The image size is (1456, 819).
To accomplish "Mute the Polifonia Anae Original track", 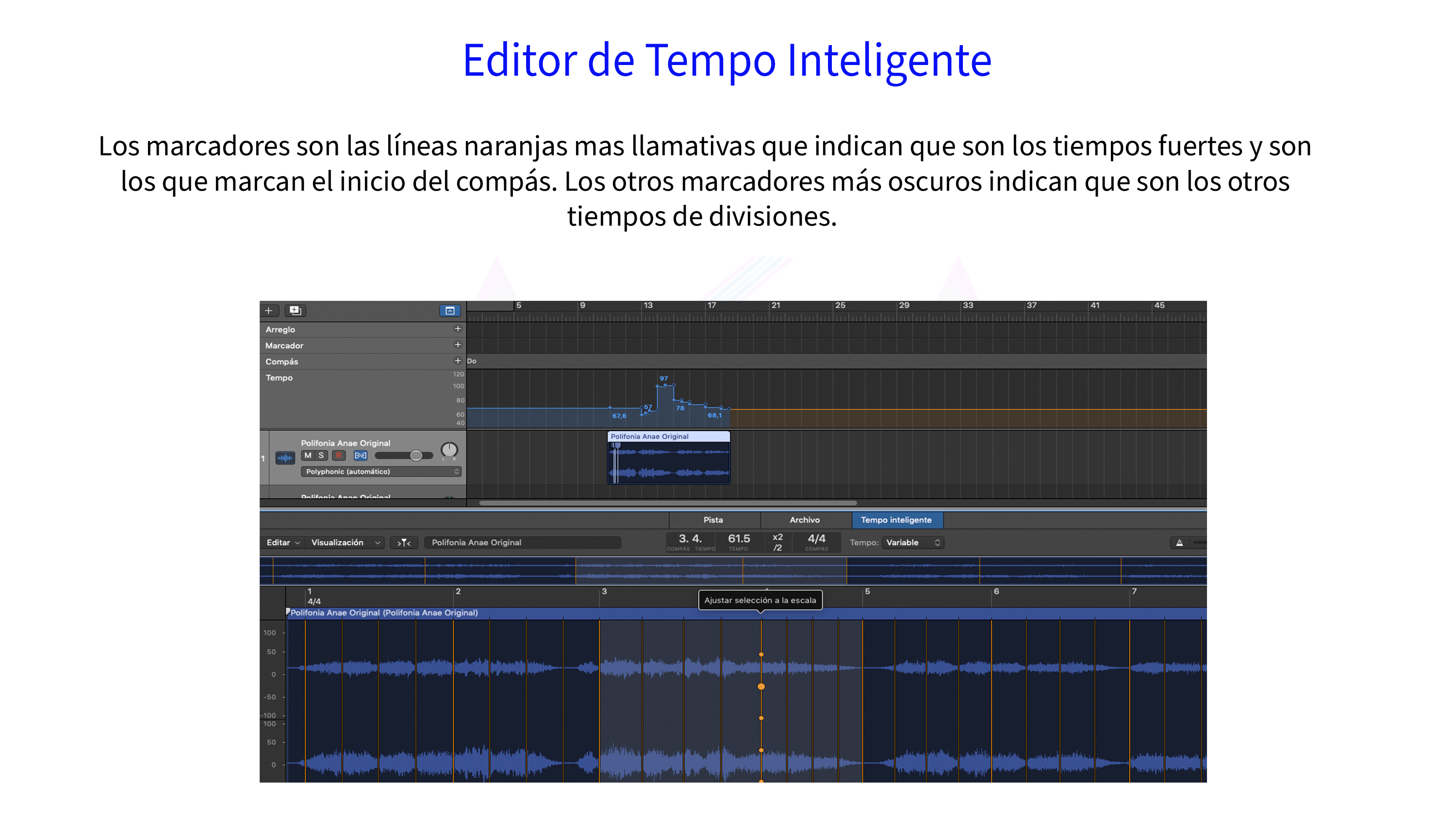I will [x=308, y=456].
